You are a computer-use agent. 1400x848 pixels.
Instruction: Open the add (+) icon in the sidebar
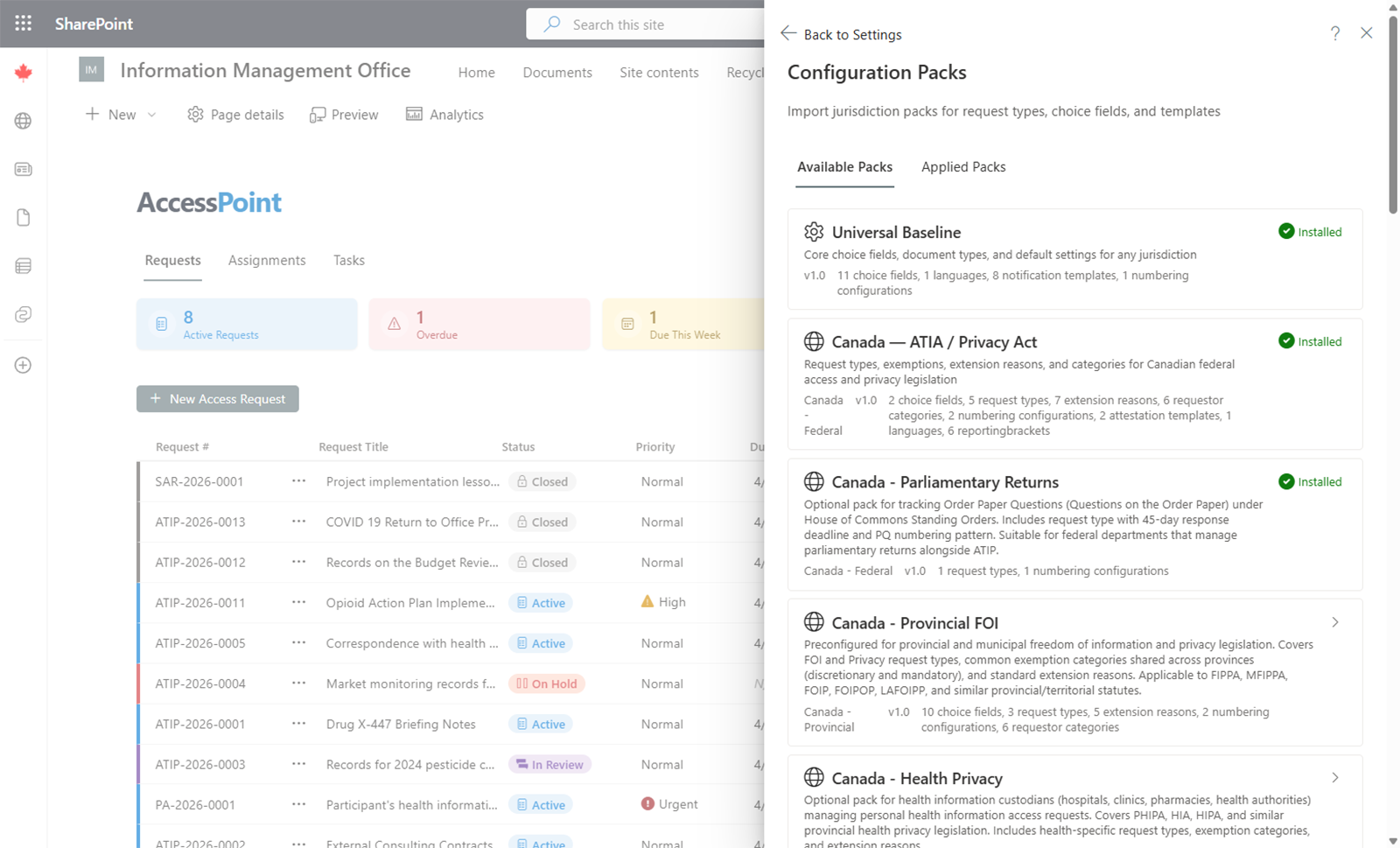23,365
